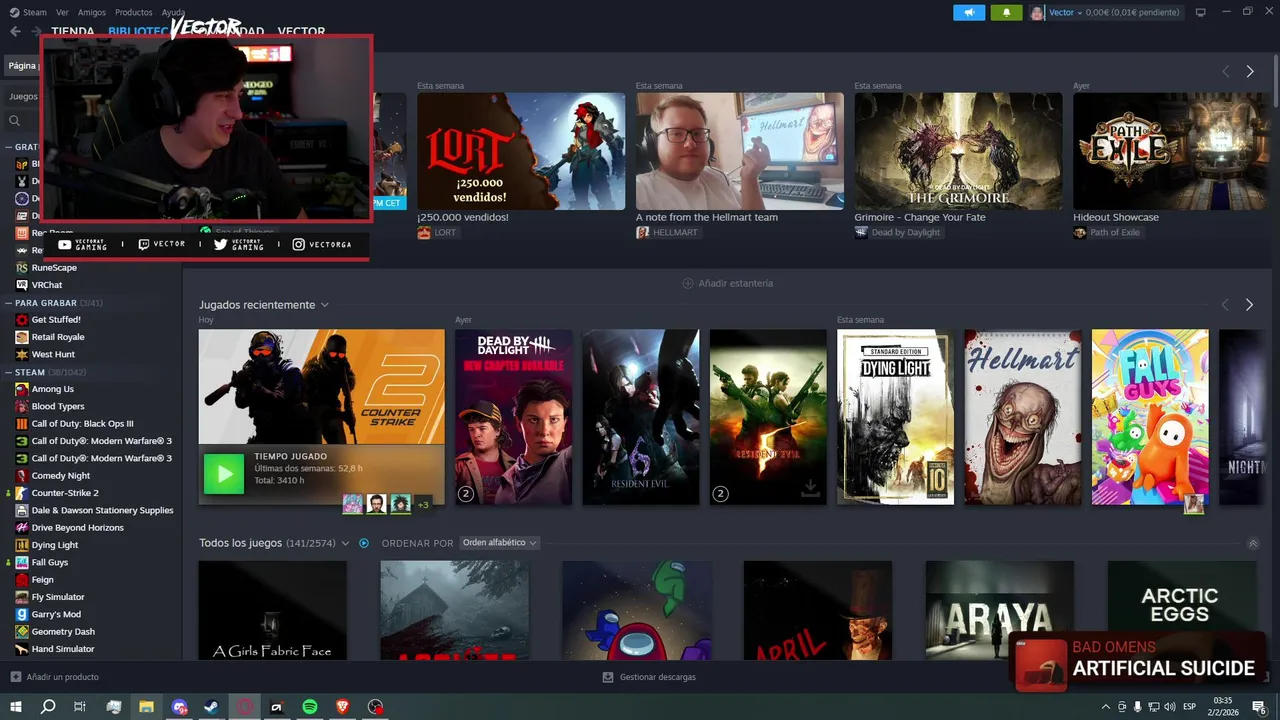The image size is (1280, 720).
Task: Collapse the STEAM category in sidebar
Action: 45,372
